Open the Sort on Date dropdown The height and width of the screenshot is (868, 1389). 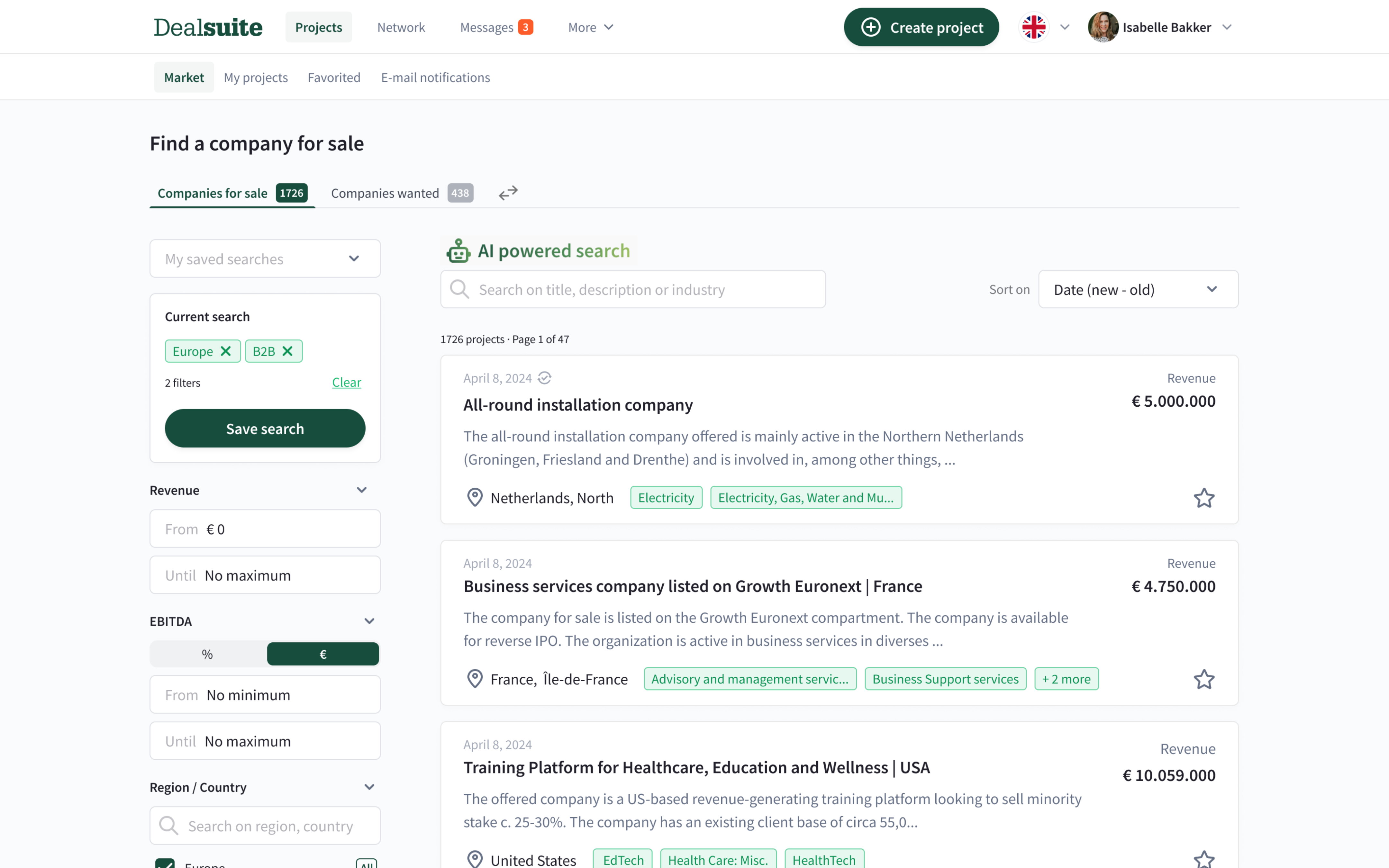click(1138, 289)
